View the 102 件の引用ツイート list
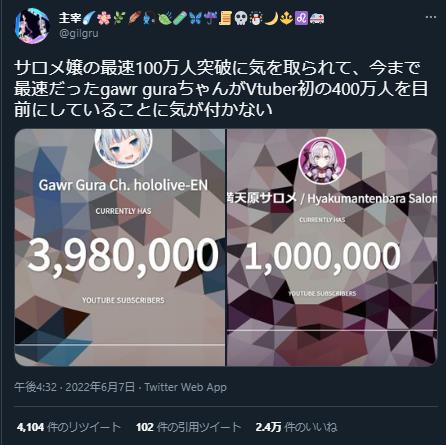Screen dimensions: 446x445 pos(188,427)
